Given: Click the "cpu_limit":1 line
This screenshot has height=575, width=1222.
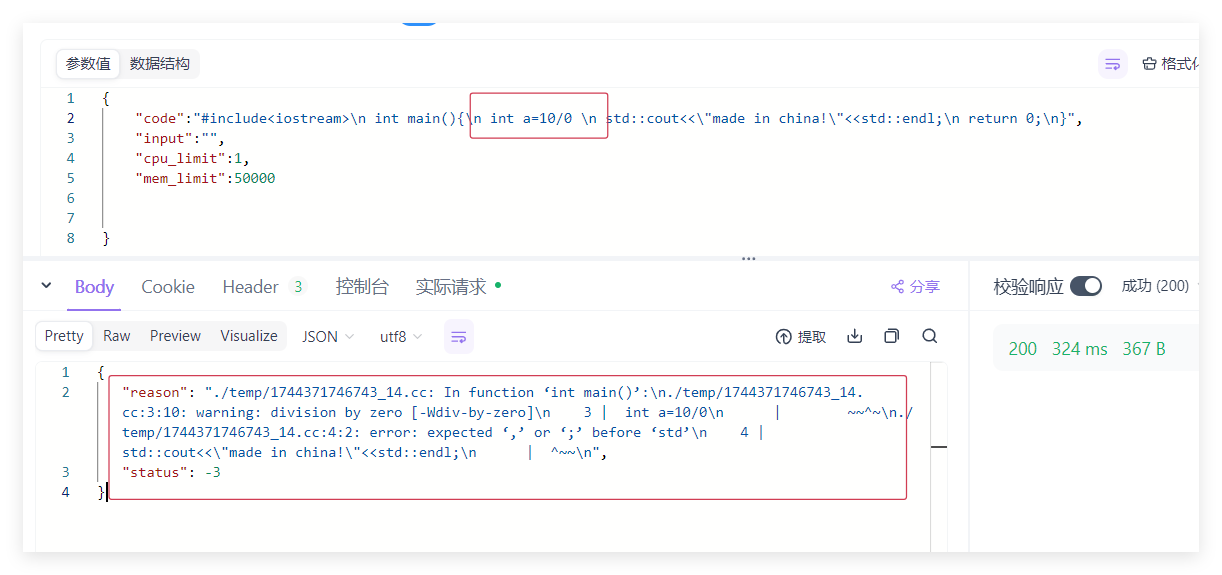Looking at the screenshot, I should (x=192, y=158).
